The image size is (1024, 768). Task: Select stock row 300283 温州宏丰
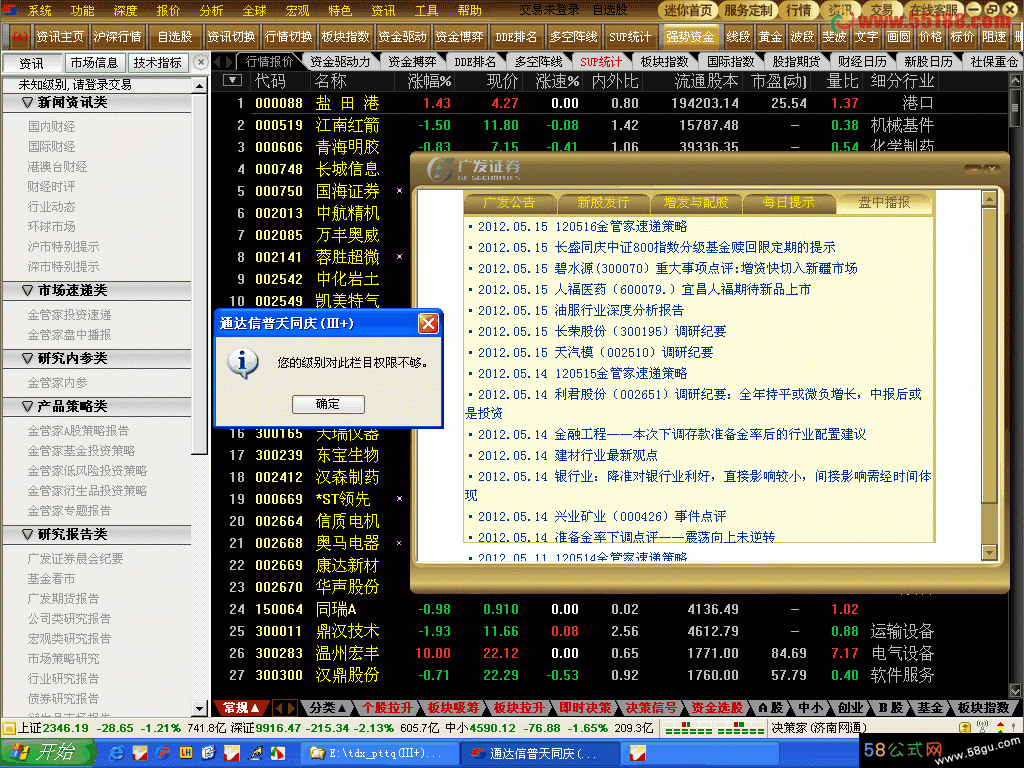pos(610,653)
